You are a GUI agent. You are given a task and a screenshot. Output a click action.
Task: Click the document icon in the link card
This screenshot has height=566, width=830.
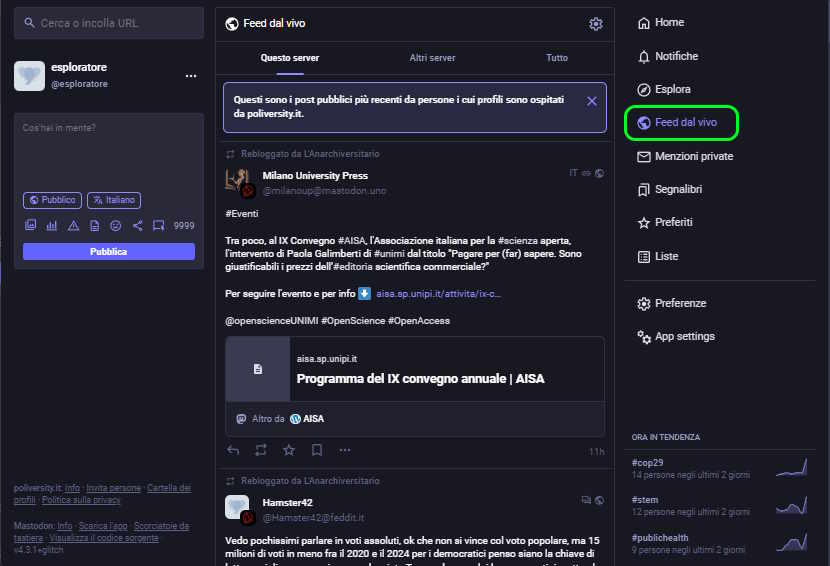(x=258, y=369)
